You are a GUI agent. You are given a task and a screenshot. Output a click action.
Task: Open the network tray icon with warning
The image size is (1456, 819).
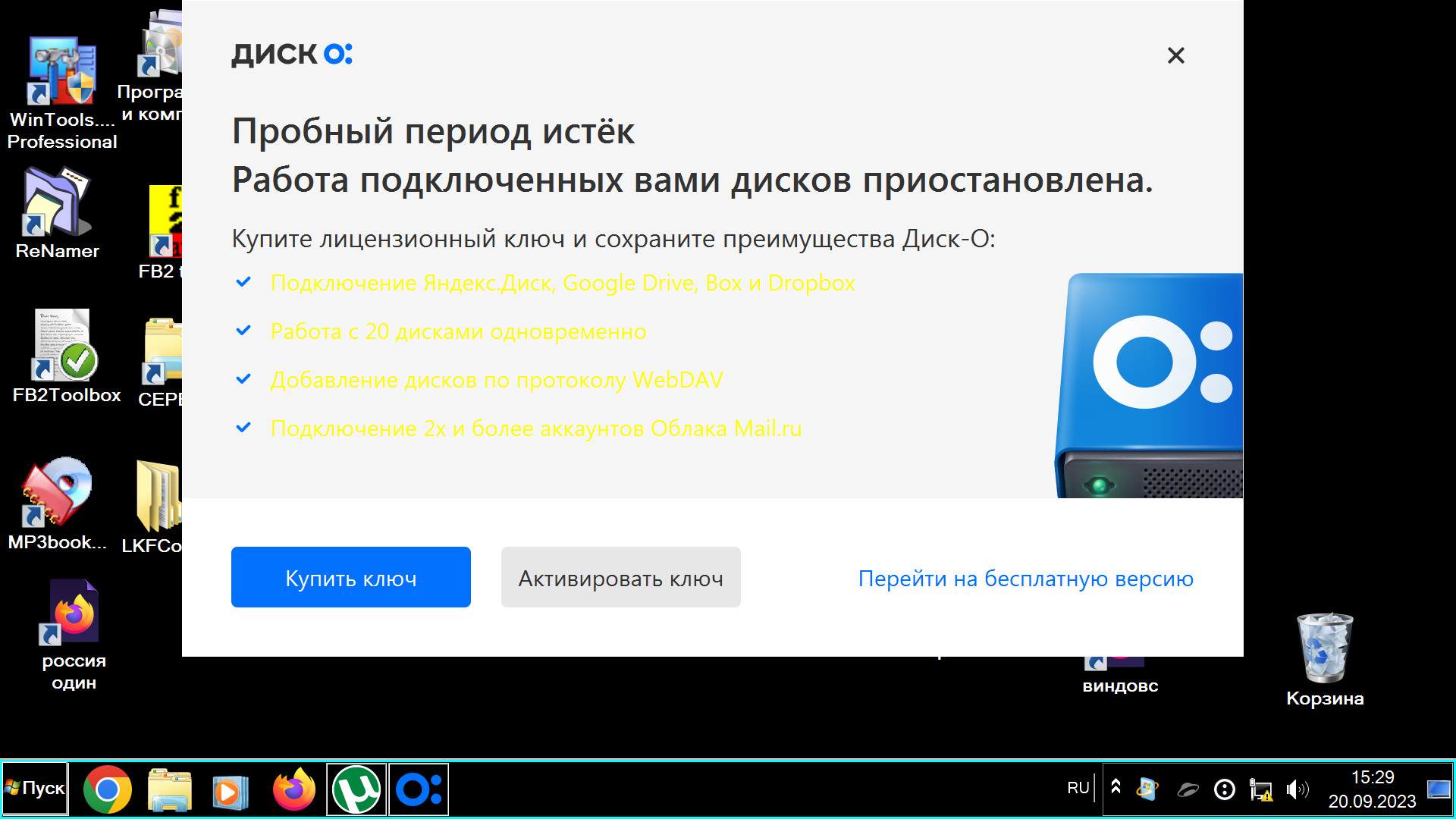(x=1261, y=790)
